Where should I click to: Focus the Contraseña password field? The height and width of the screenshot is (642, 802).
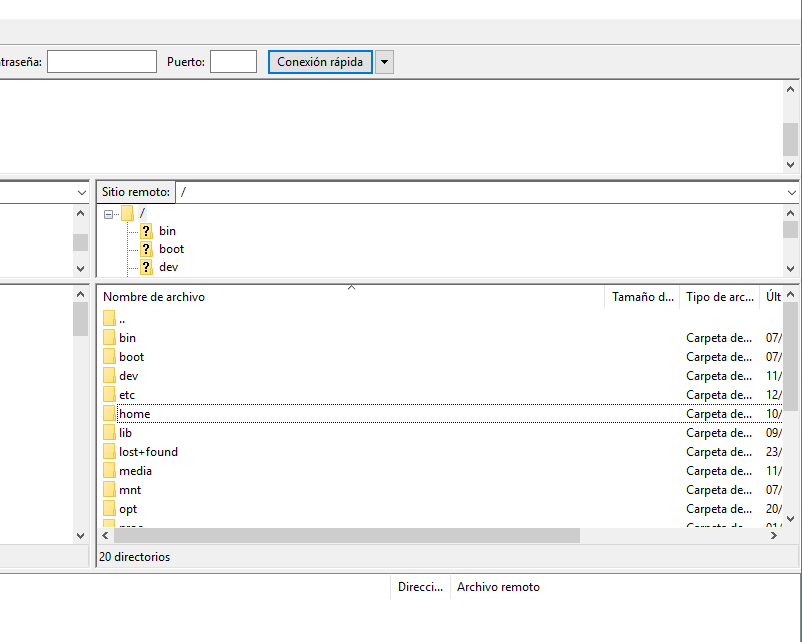pyautogui.click(x=101, y=62)
